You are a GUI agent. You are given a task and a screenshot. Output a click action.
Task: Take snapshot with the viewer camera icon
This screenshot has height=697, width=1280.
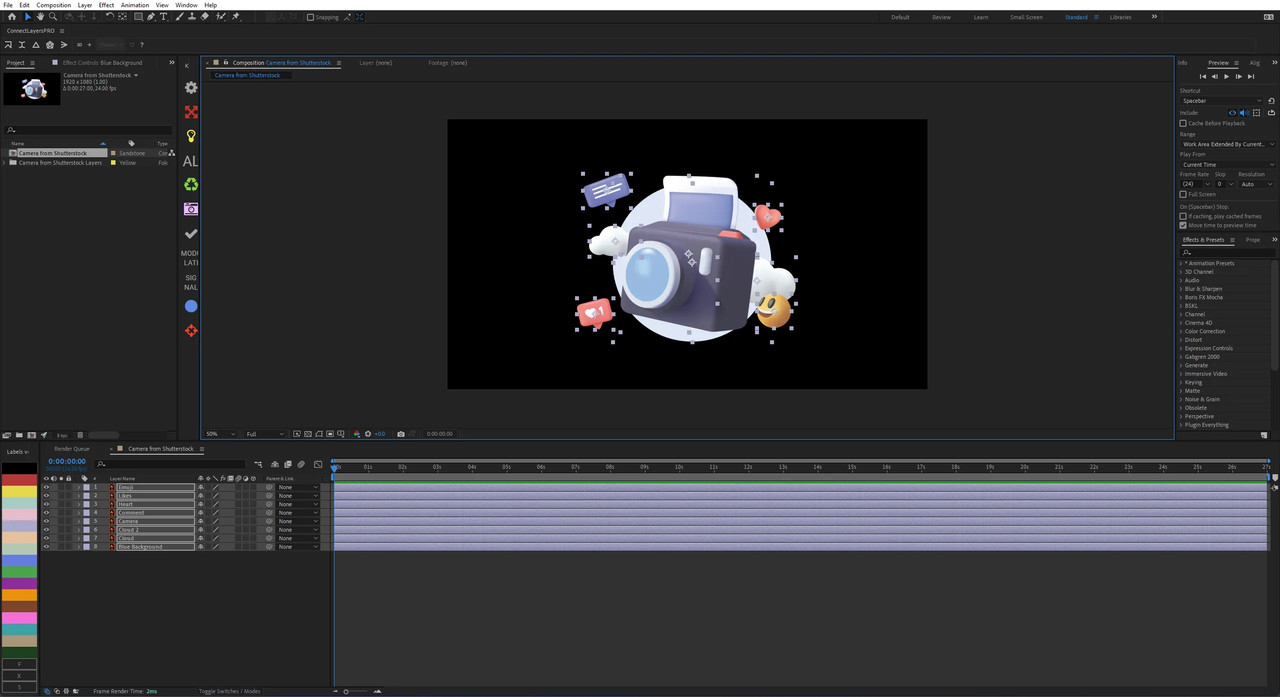(x=401, y=434)
